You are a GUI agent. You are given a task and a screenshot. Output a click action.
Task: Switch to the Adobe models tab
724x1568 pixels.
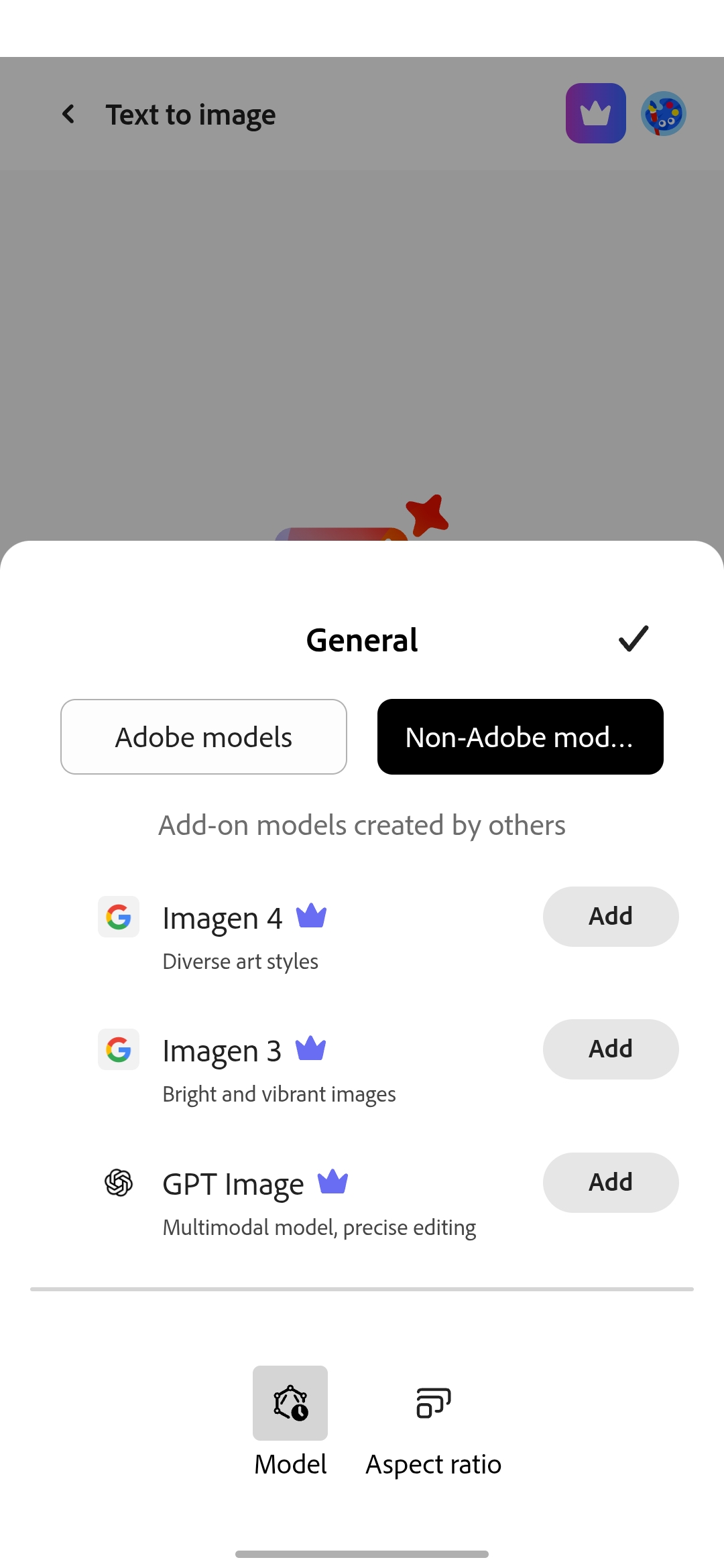pos(204,737)
